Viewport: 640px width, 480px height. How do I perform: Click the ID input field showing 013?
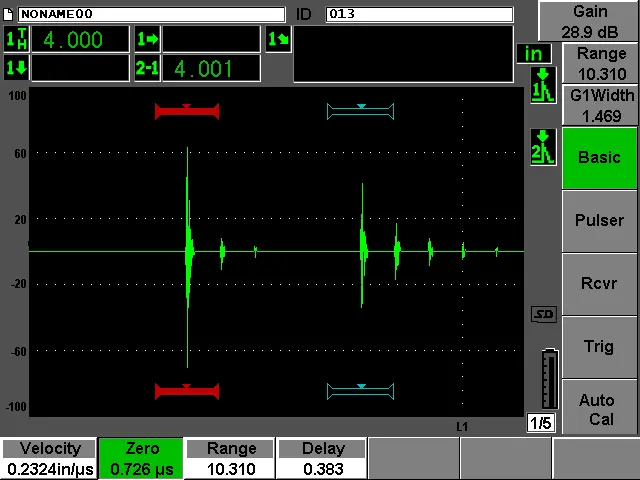418,14
